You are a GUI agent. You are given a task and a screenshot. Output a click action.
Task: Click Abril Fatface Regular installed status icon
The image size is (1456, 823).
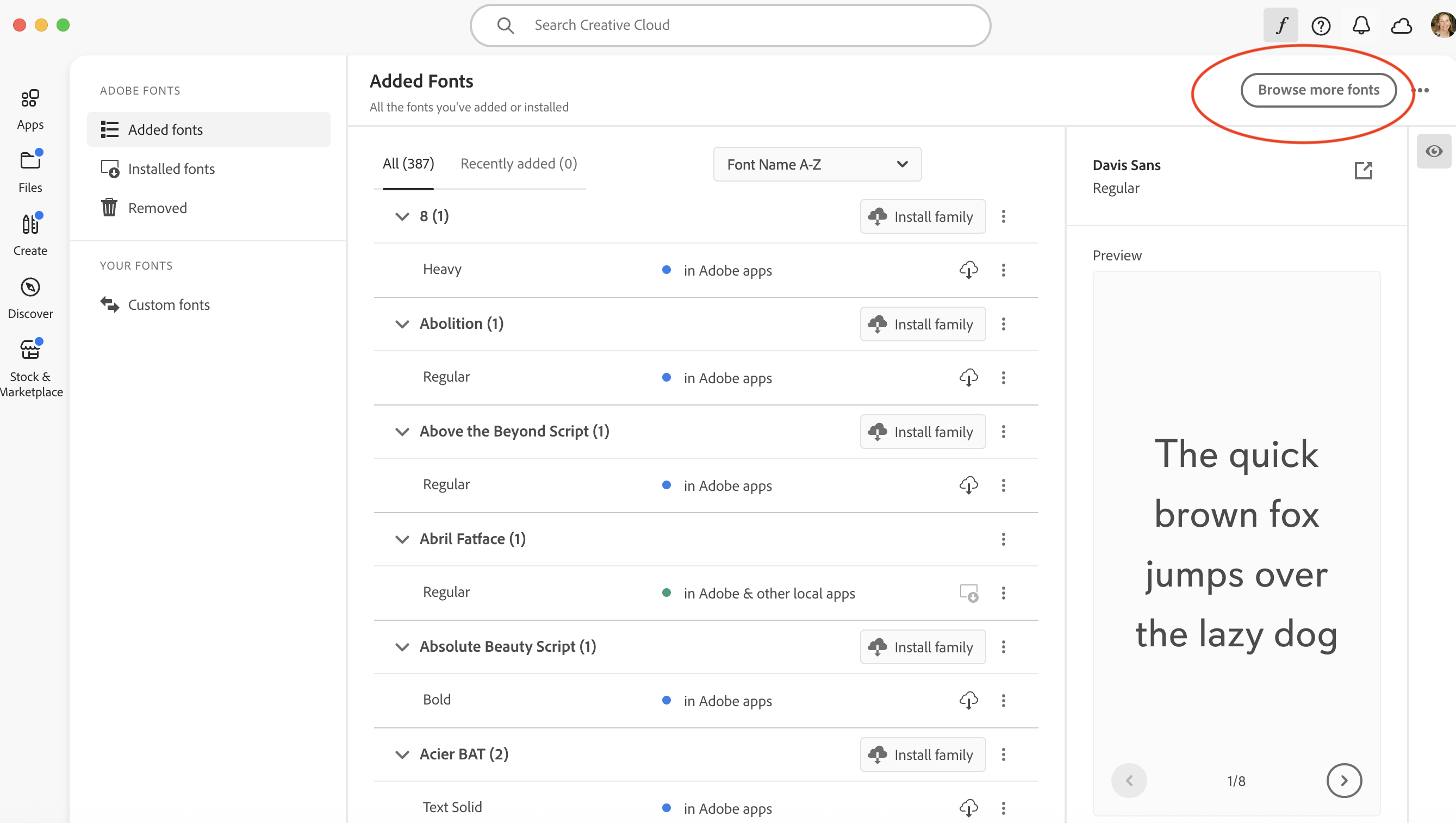point(969,593)
